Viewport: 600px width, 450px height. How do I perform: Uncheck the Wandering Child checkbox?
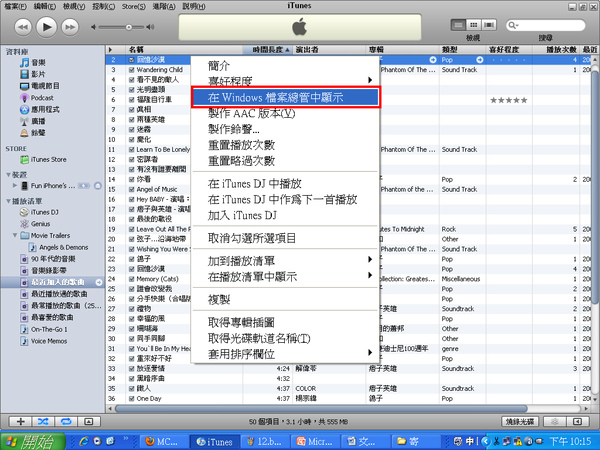(131, 70)
